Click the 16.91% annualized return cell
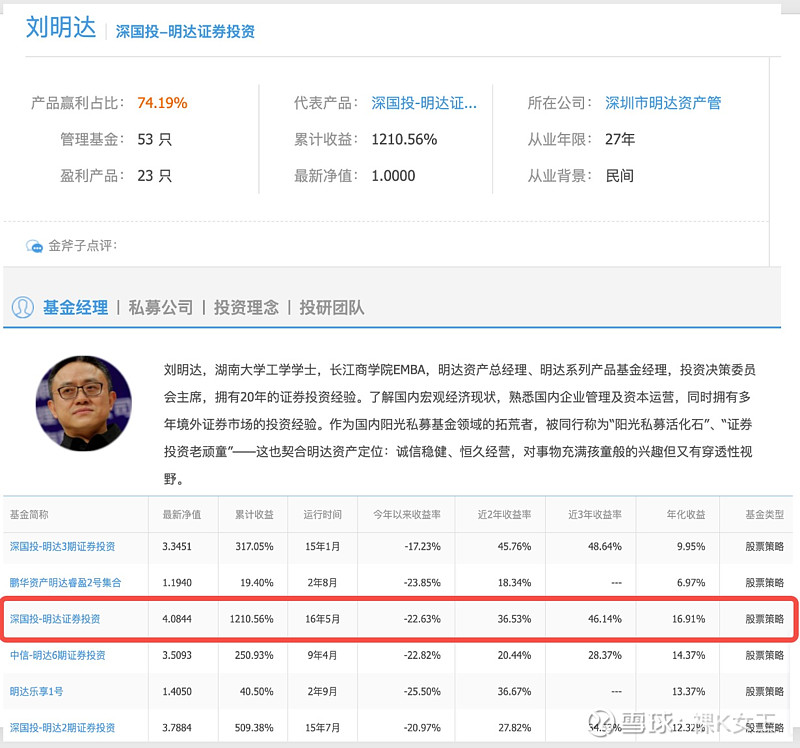The width and height of the screenshot is (800, 748). pyautogui.click(x=689, y=619)
